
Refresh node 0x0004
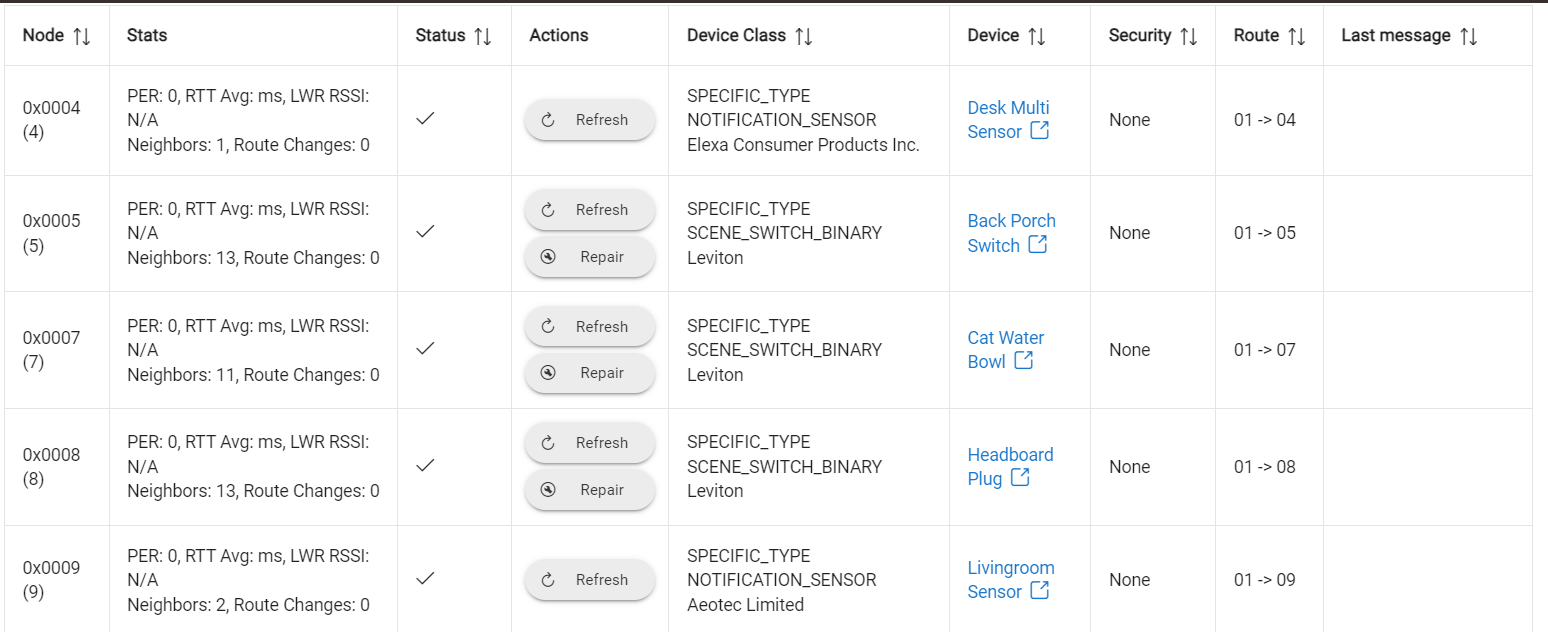590,120
